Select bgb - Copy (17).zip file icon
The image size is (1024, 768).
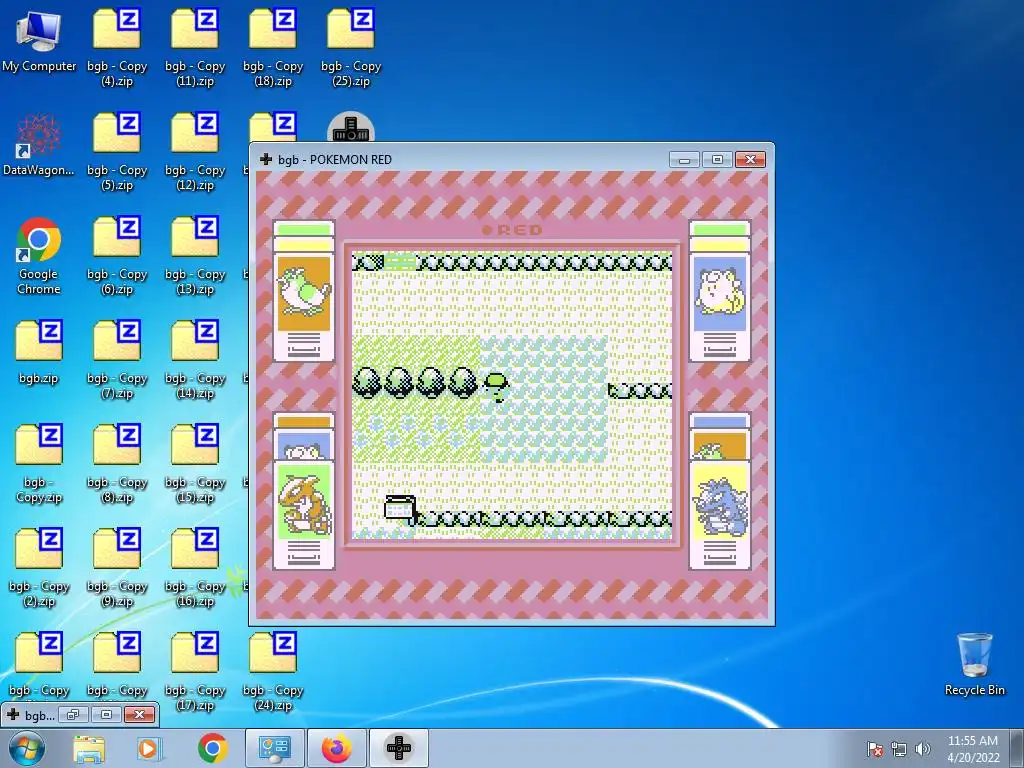(195, 672)
